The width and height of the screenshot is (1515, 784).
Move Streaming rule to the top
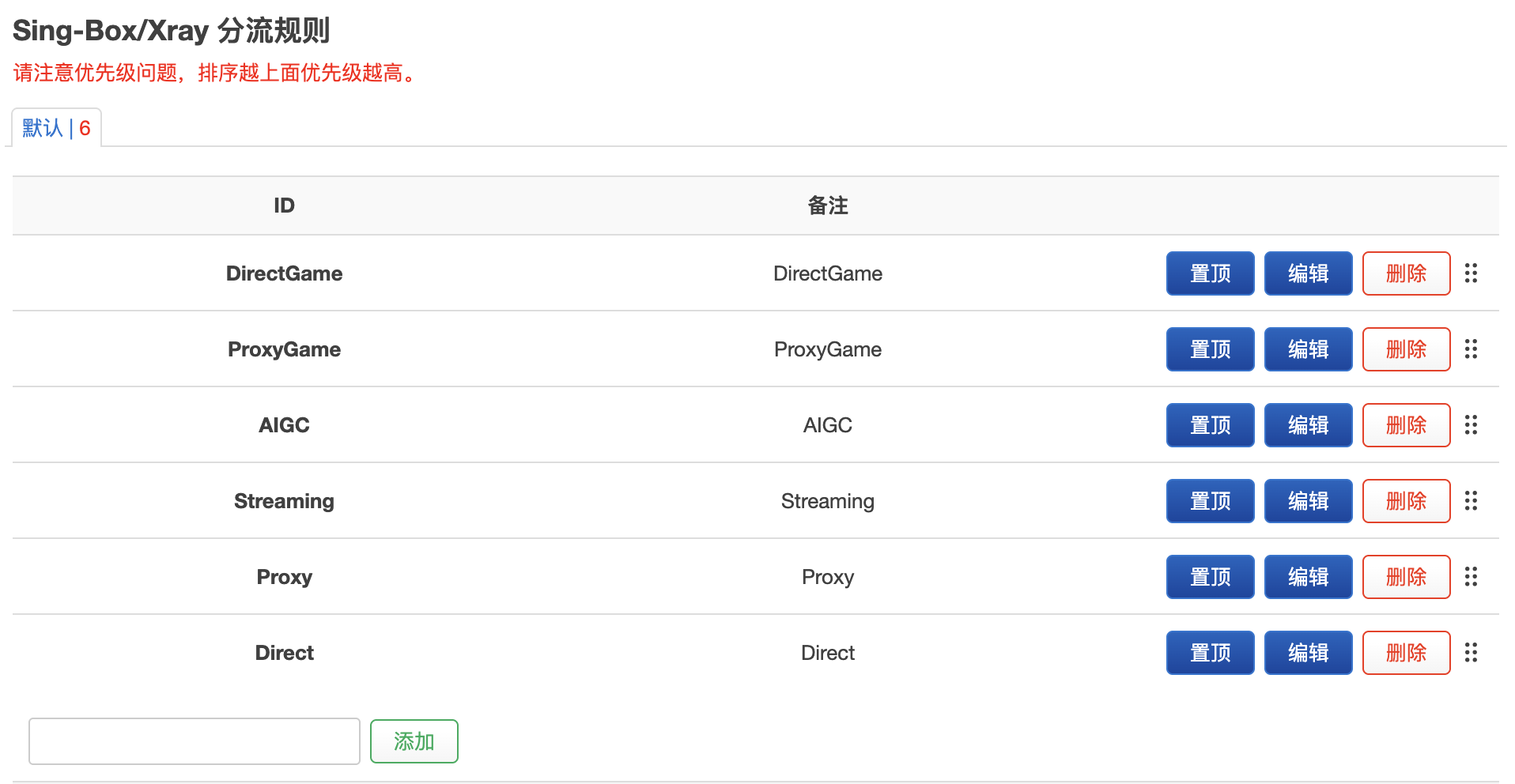(1210, 501)
